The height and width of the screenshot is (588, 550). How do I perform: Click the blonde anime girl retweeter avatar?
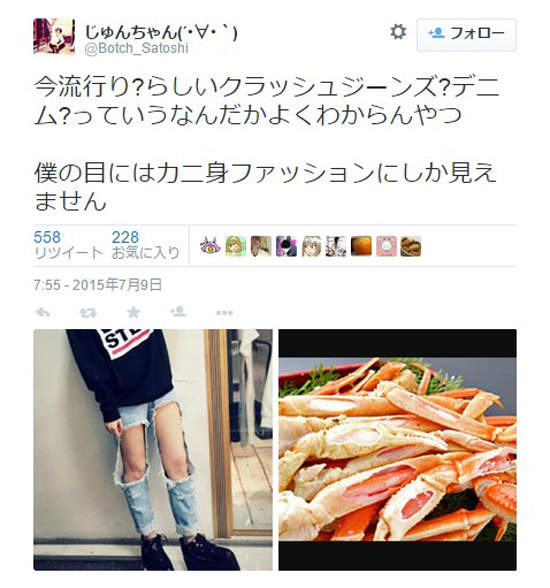coord(235,246)
